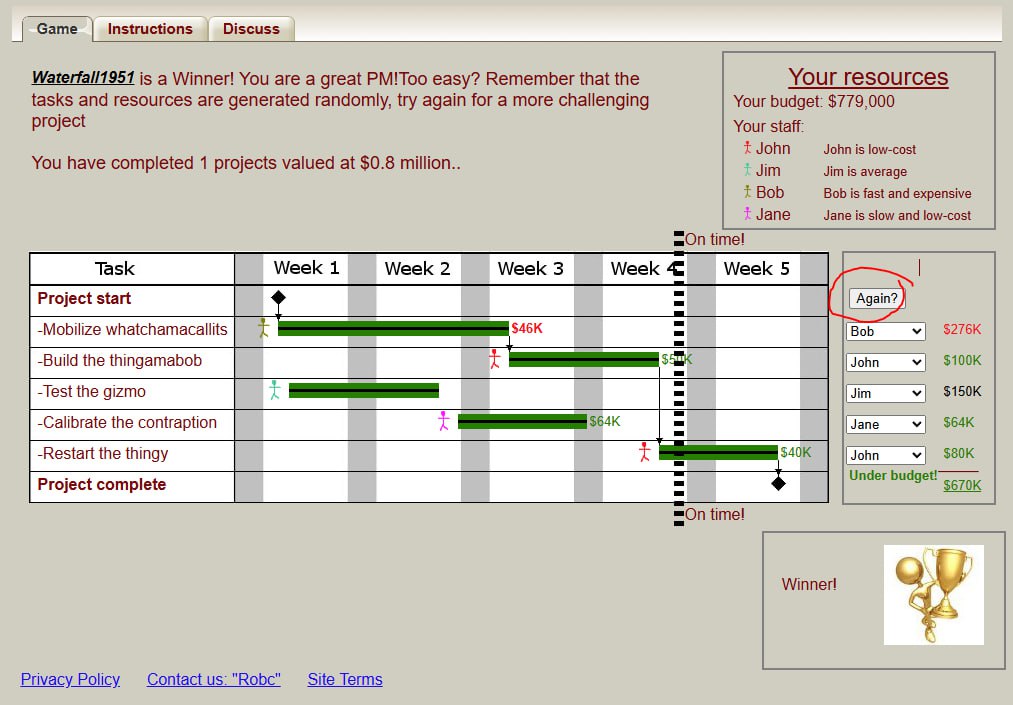
Task: Open staff dropdown for Test the gizmo
Action: [885, 393]
